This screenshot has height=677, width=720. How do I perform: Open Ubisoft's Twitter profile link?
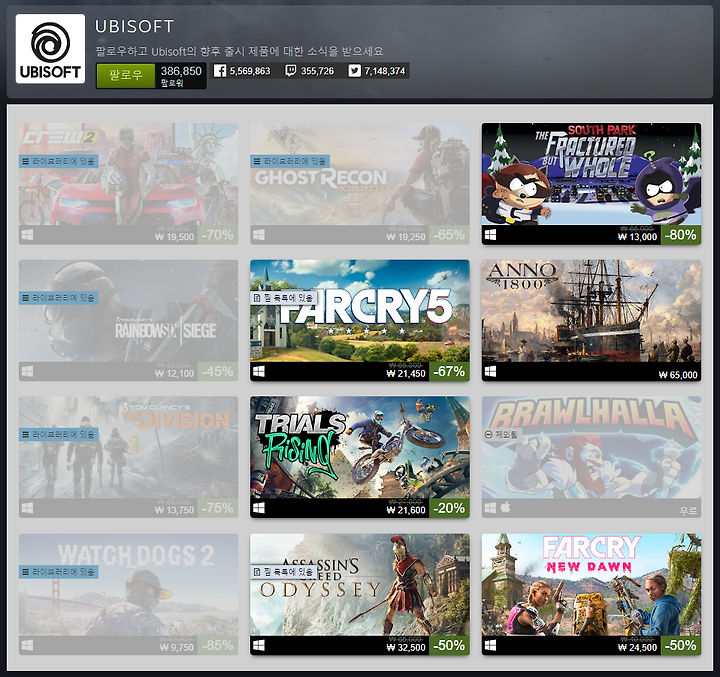377,71
